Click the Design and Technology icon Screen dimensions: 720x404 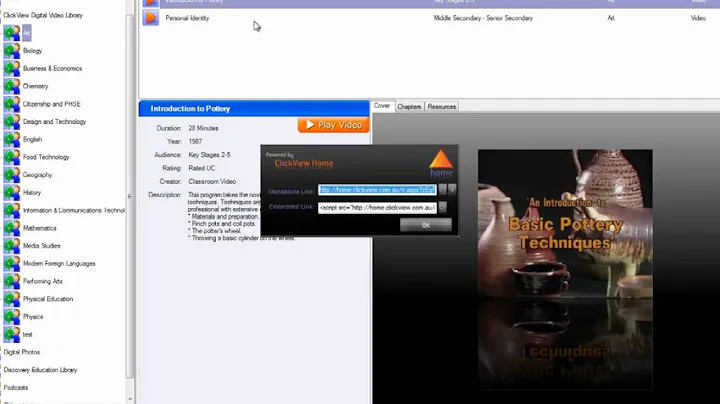coord(12,122)
